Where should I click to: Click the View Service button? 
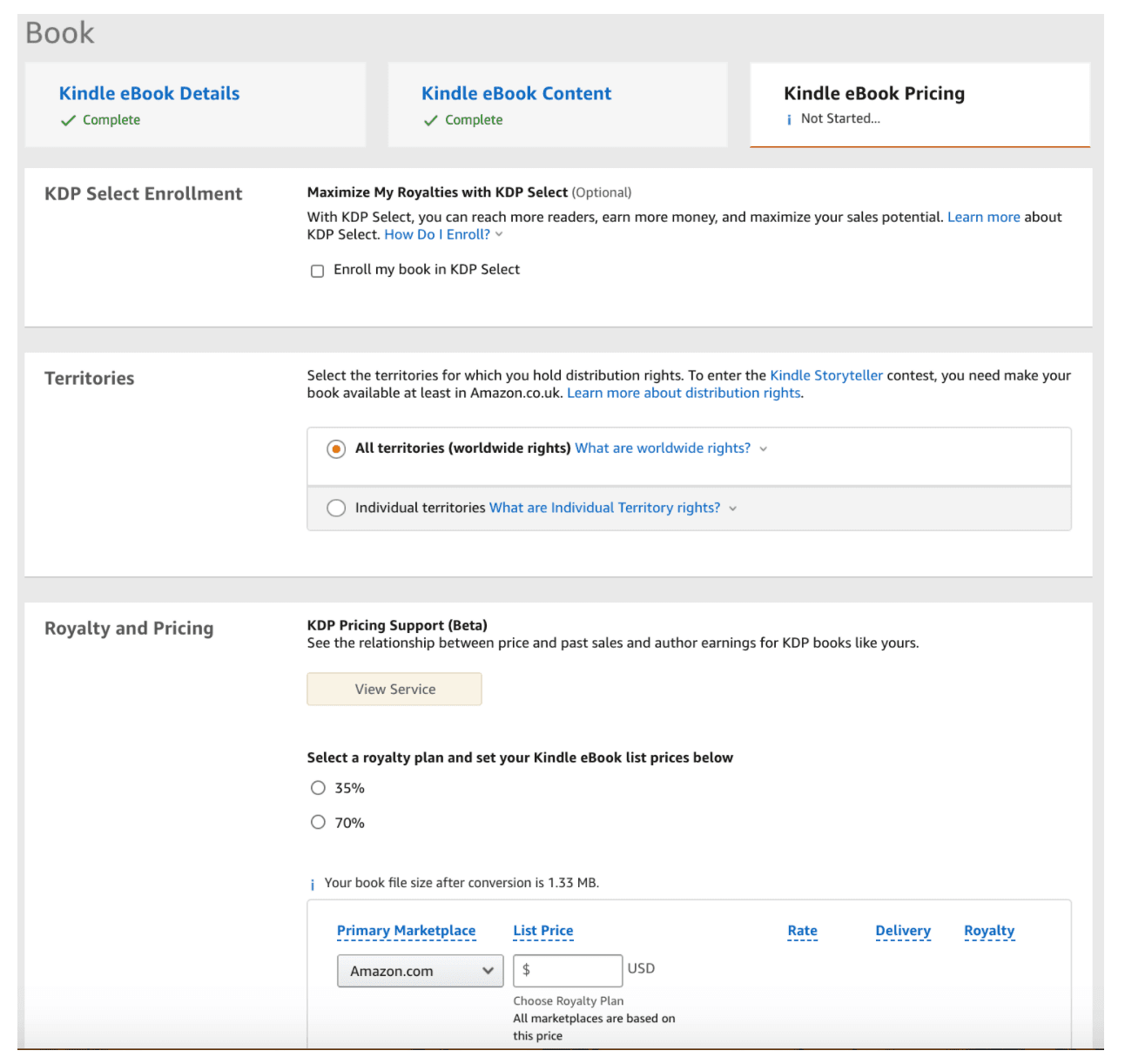click(x=394, y=689)
